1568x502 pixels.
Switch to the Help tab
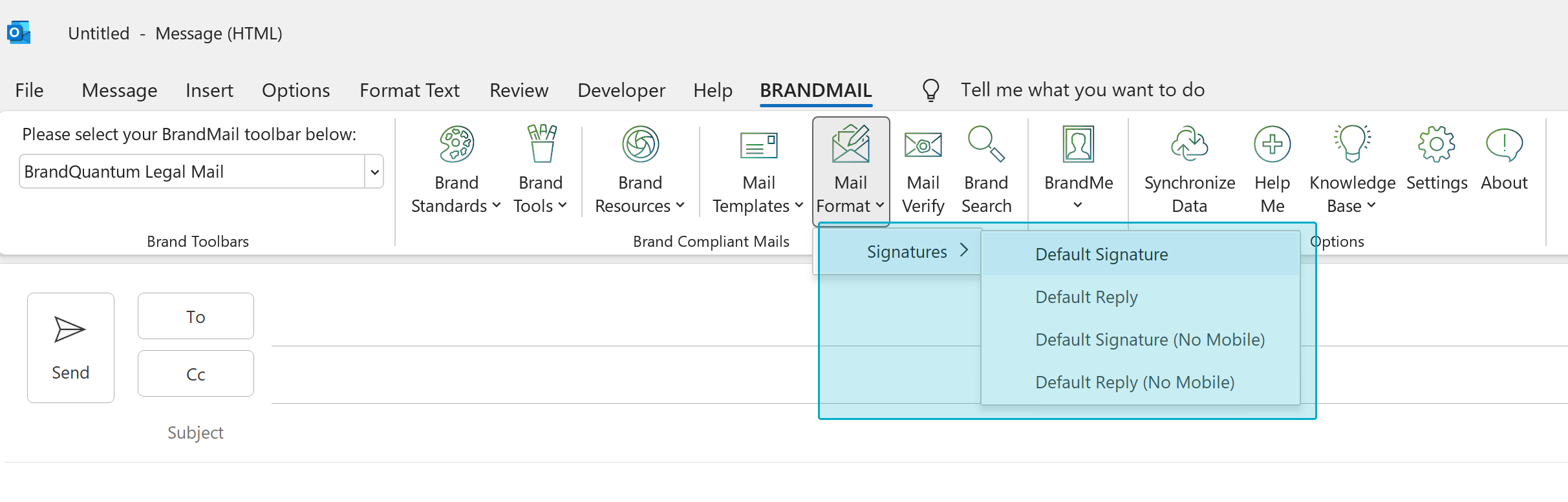pyautogui.click(x=713, y=90)
